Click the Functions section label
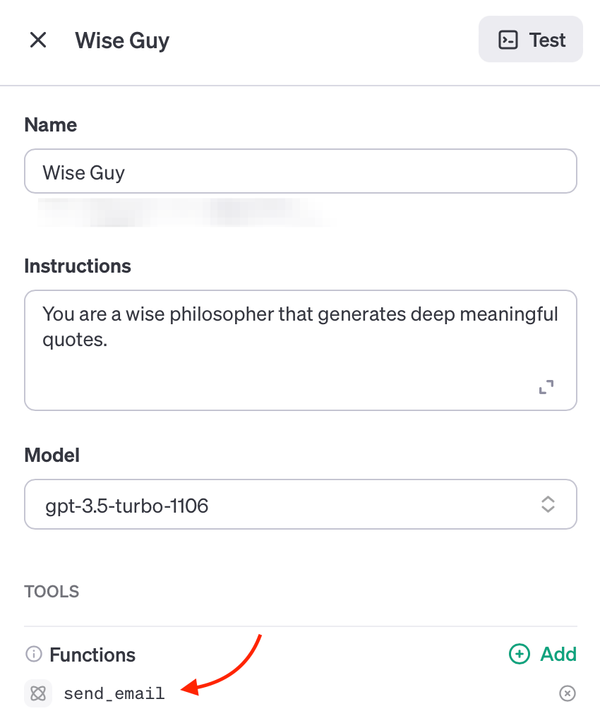The width and height of the screenshot is (600, 719). [93, 654]
